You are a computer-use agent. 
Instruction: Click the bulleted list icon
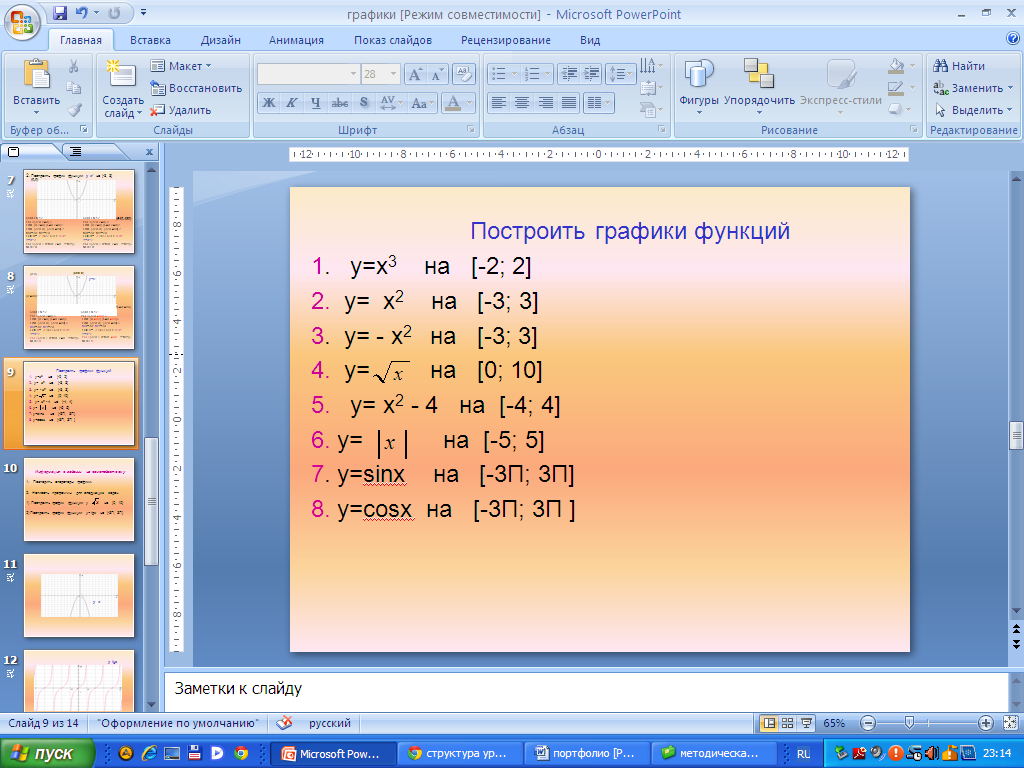pos(498,74)
